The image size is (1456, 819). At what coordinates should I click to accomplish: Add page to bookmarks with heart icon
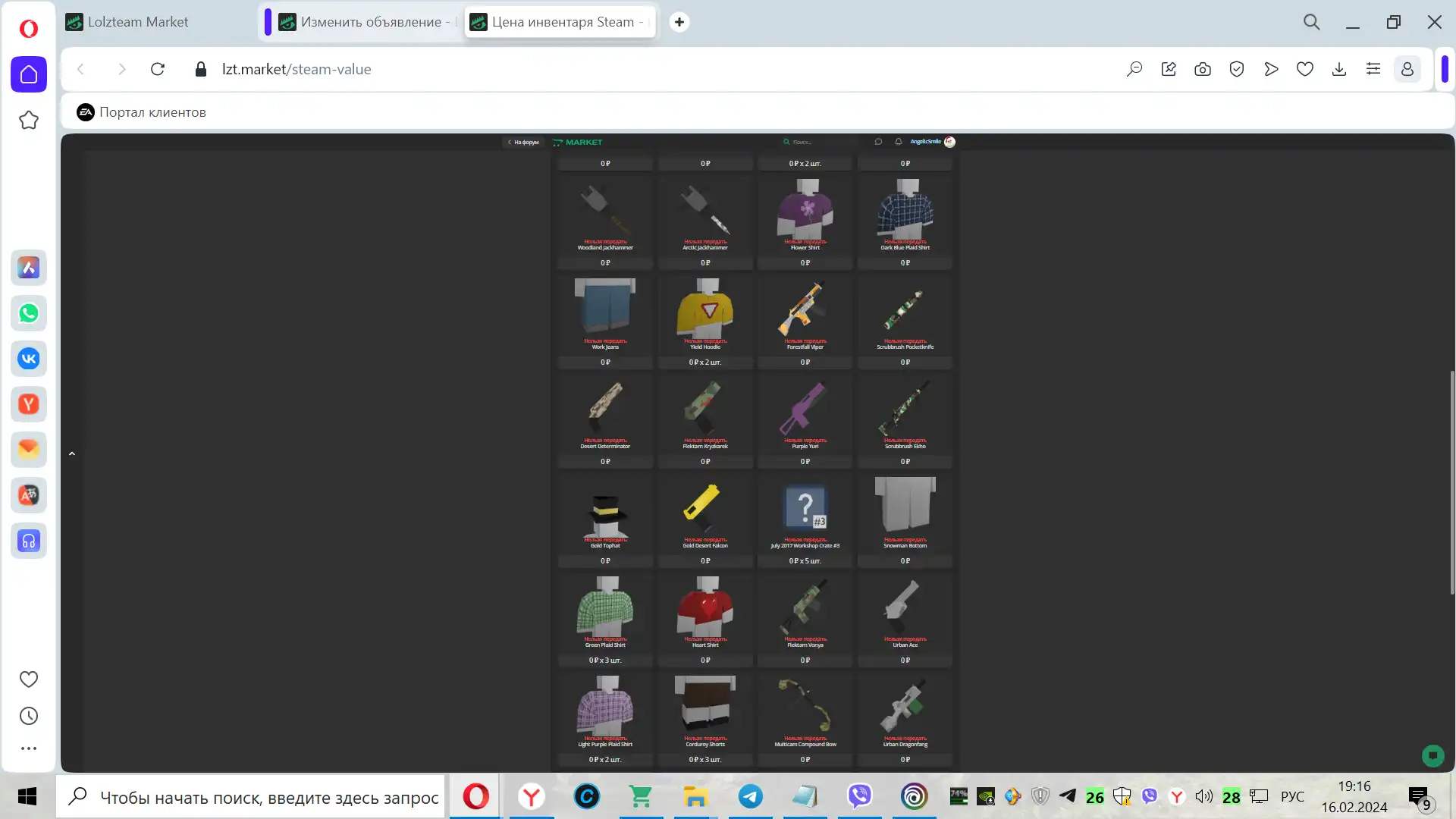(x=1305, y=69)
